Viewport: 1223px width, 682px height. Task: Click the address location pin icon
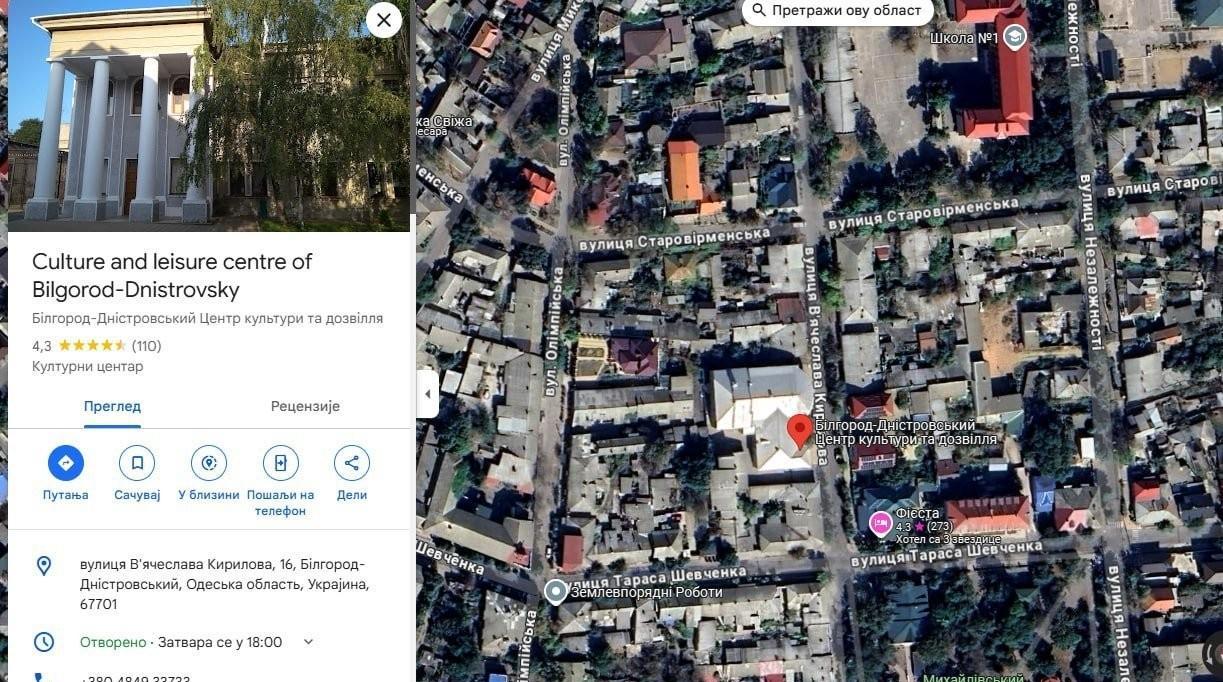[x=44, y=566]
